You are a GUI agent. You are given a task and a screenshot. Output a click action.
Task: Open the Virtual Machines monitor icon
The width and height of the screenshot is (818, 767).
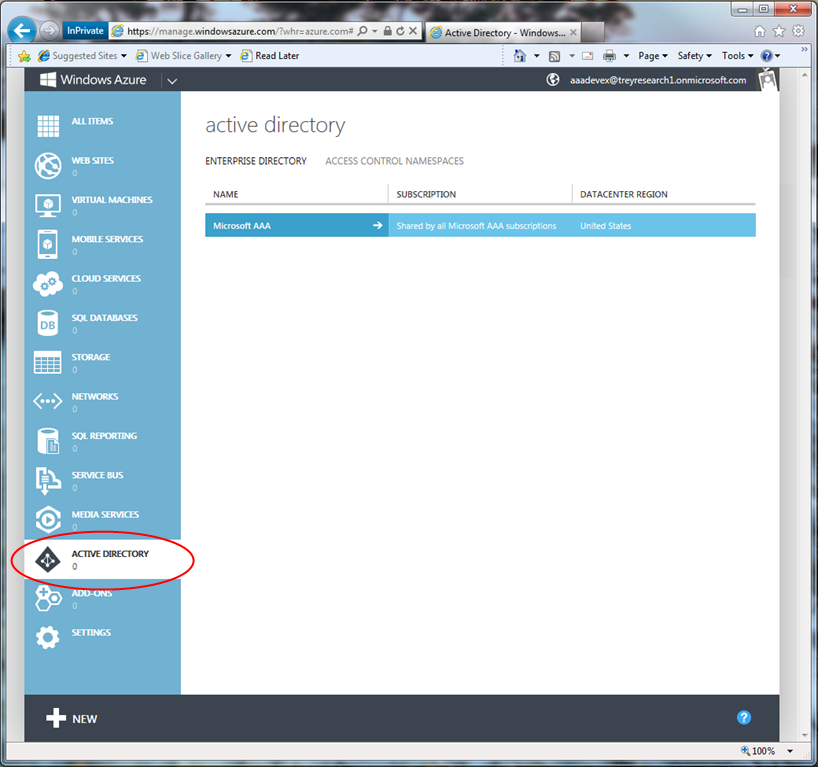(x=48, y=206)
